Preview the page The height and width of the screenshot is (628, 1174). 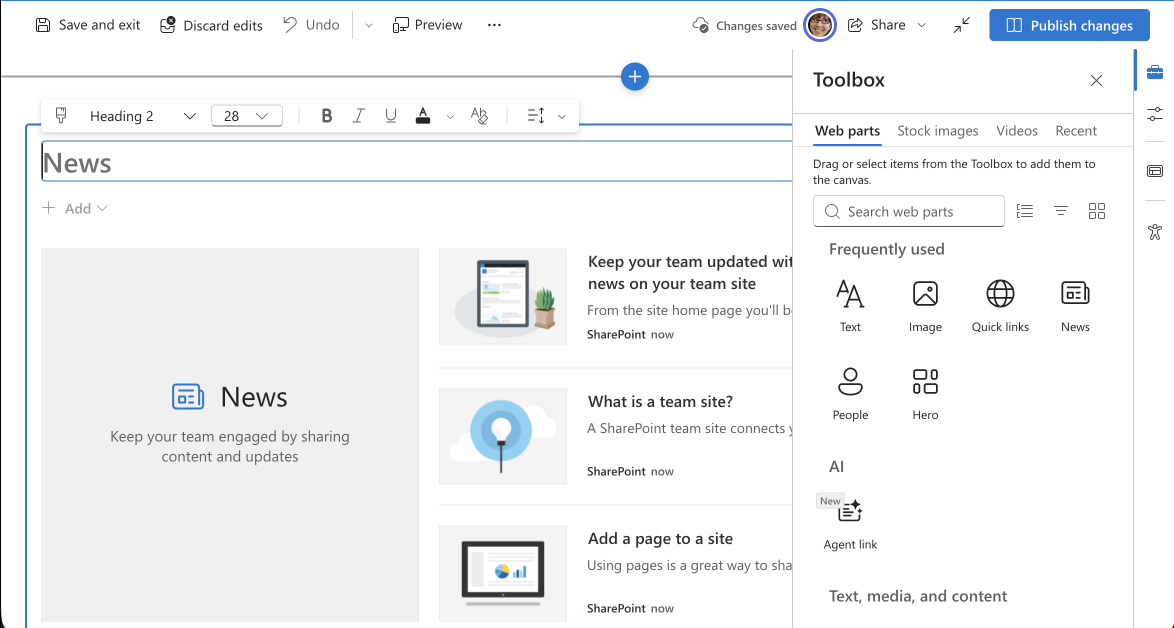tap(428, 25)
